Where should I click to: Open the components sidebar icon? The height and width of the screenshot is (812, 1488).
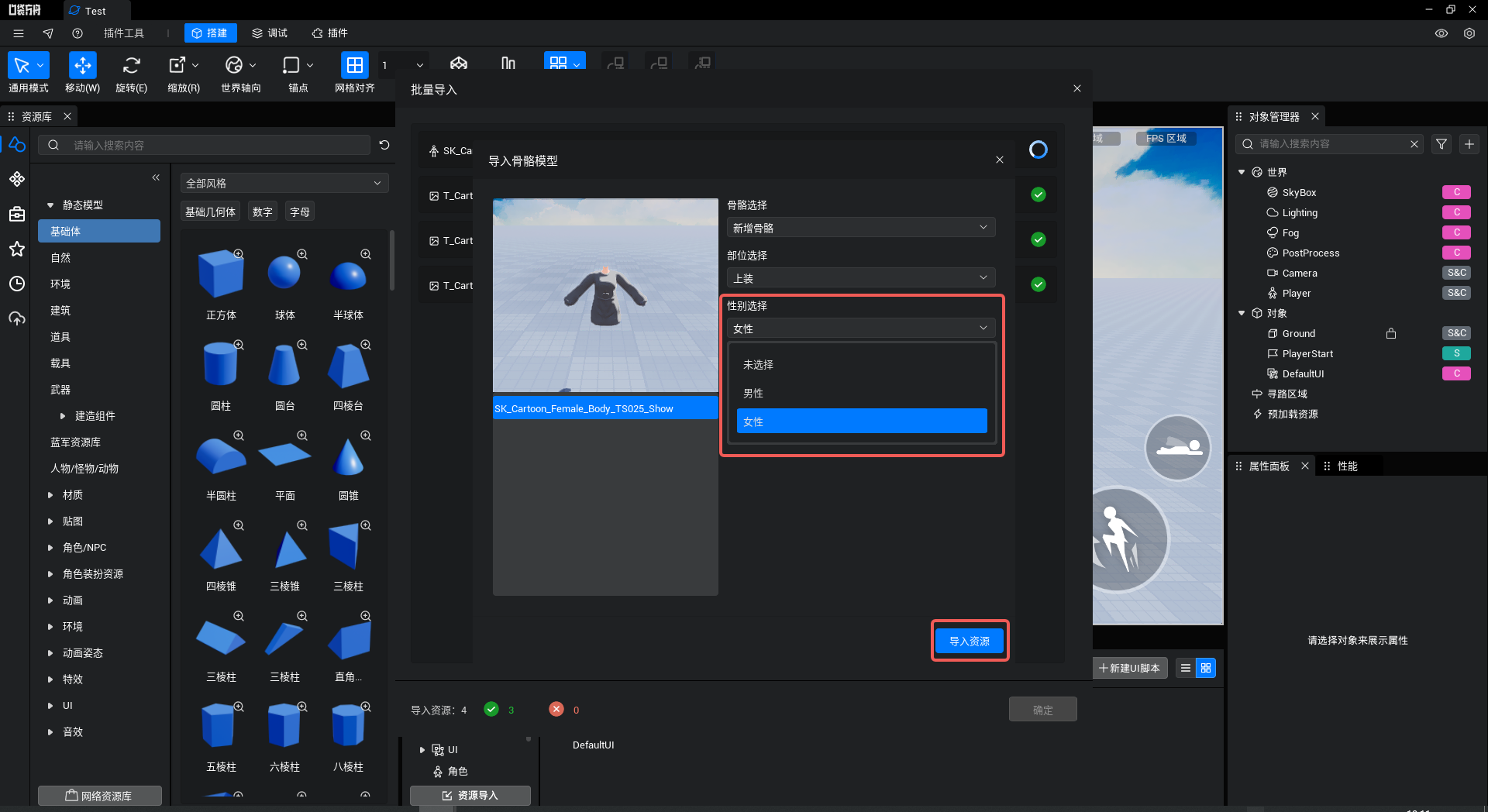click(17, 179)
